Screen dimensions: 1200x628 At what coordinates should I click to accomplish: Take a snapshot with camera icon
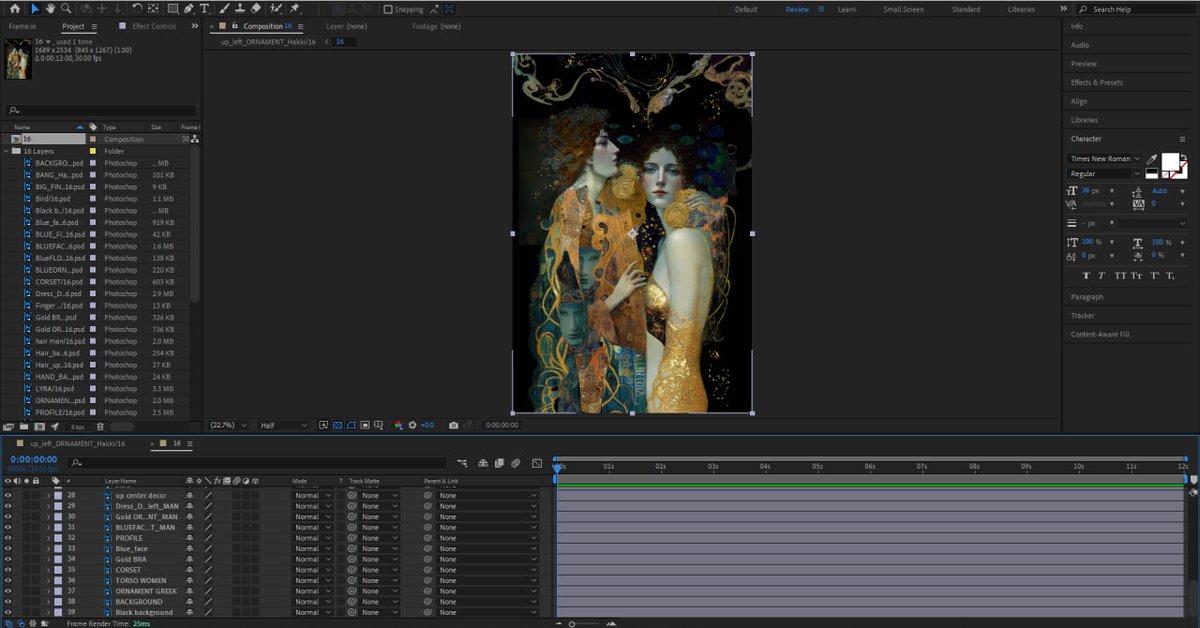tap(453, 425)
